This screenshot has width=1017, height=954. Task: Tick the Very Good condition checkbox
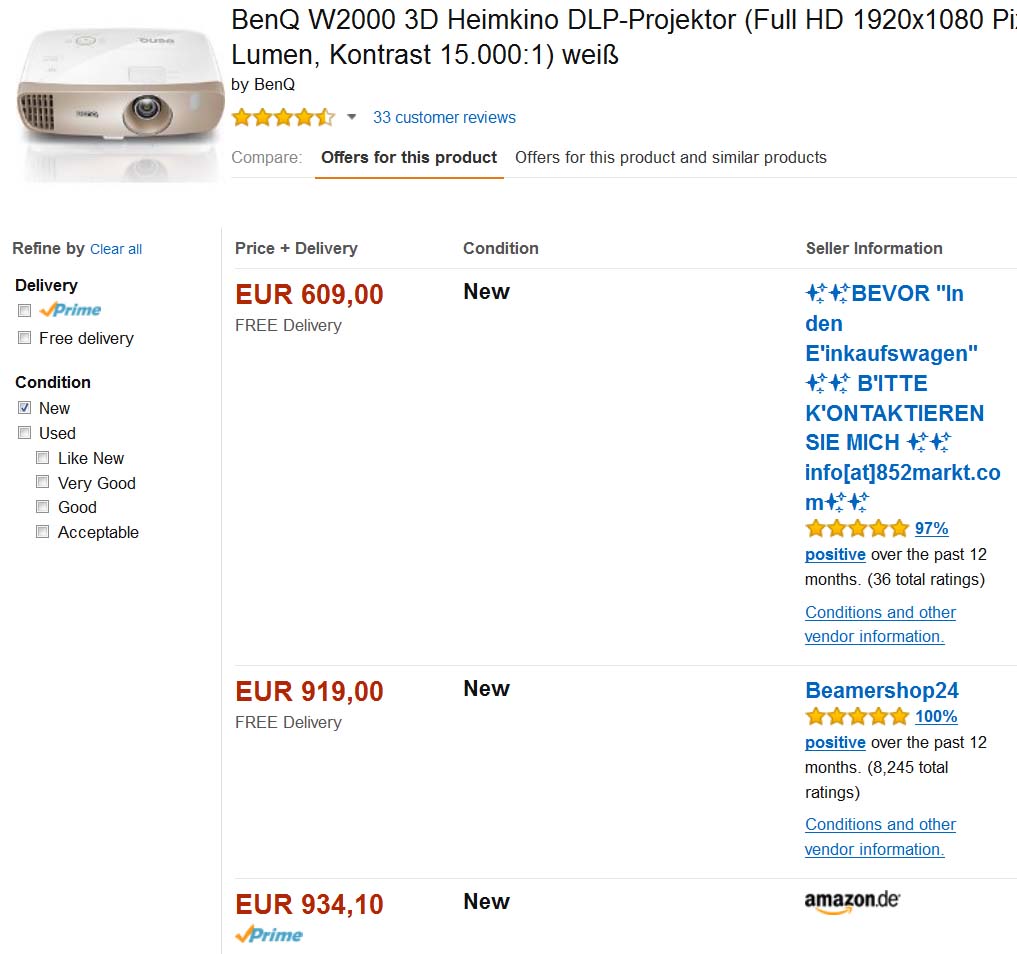(43, 483)
